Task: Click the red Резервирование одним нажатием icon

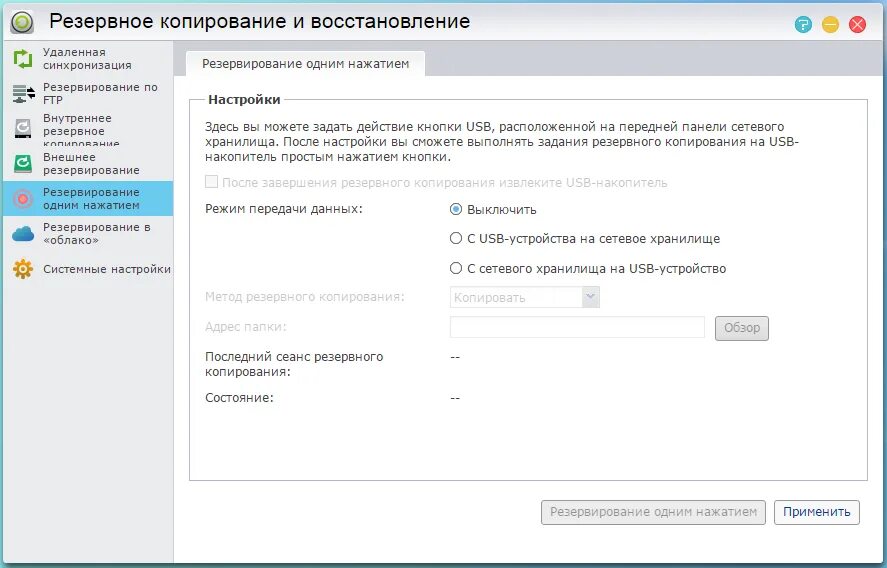Action: [23, 199]
